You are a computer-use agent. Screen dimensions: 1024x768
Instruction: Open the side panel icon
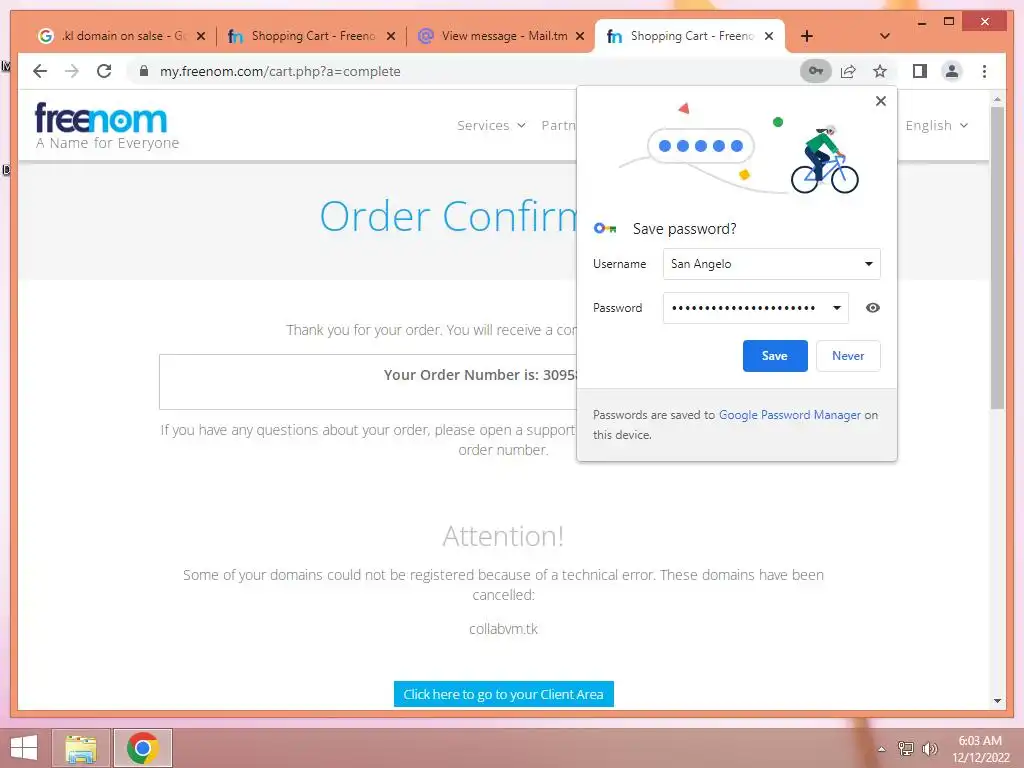tap(920, 71)
